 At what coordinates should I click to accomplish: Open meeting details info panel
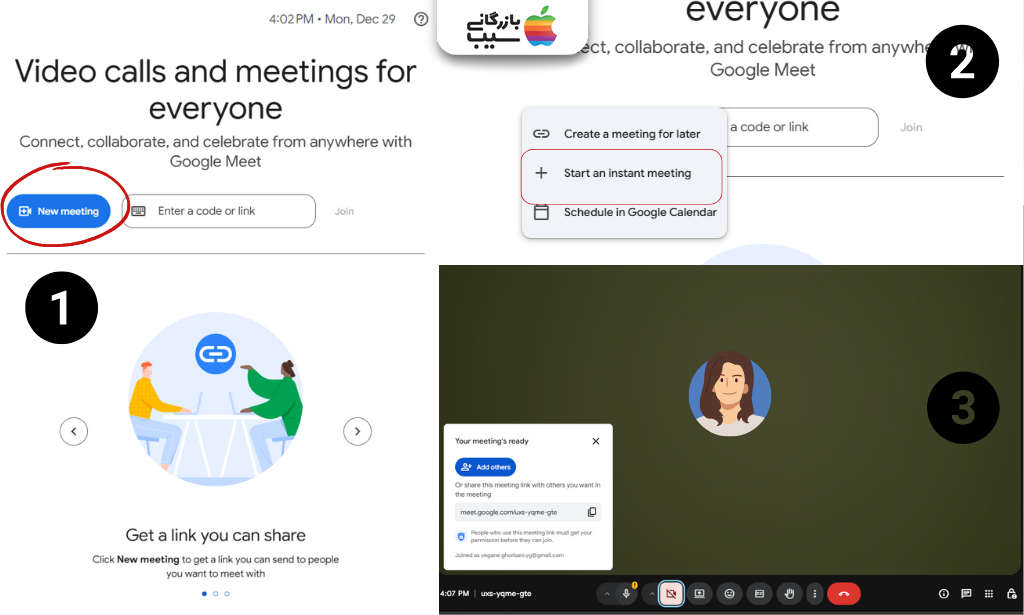[943, 593]
